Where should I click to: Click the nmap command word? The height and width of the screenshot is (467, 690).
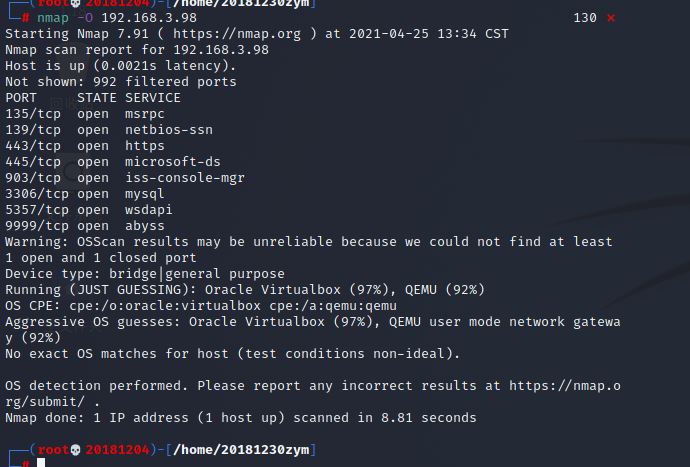click(53, 18)
